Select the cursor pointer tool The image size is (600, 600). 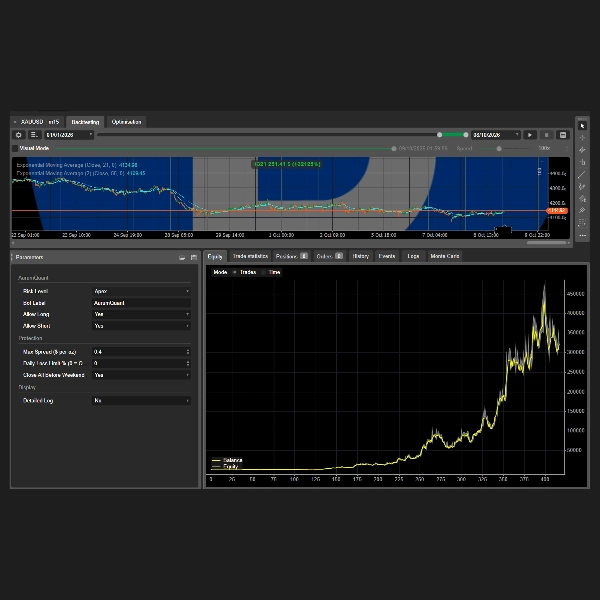point(582,126)
